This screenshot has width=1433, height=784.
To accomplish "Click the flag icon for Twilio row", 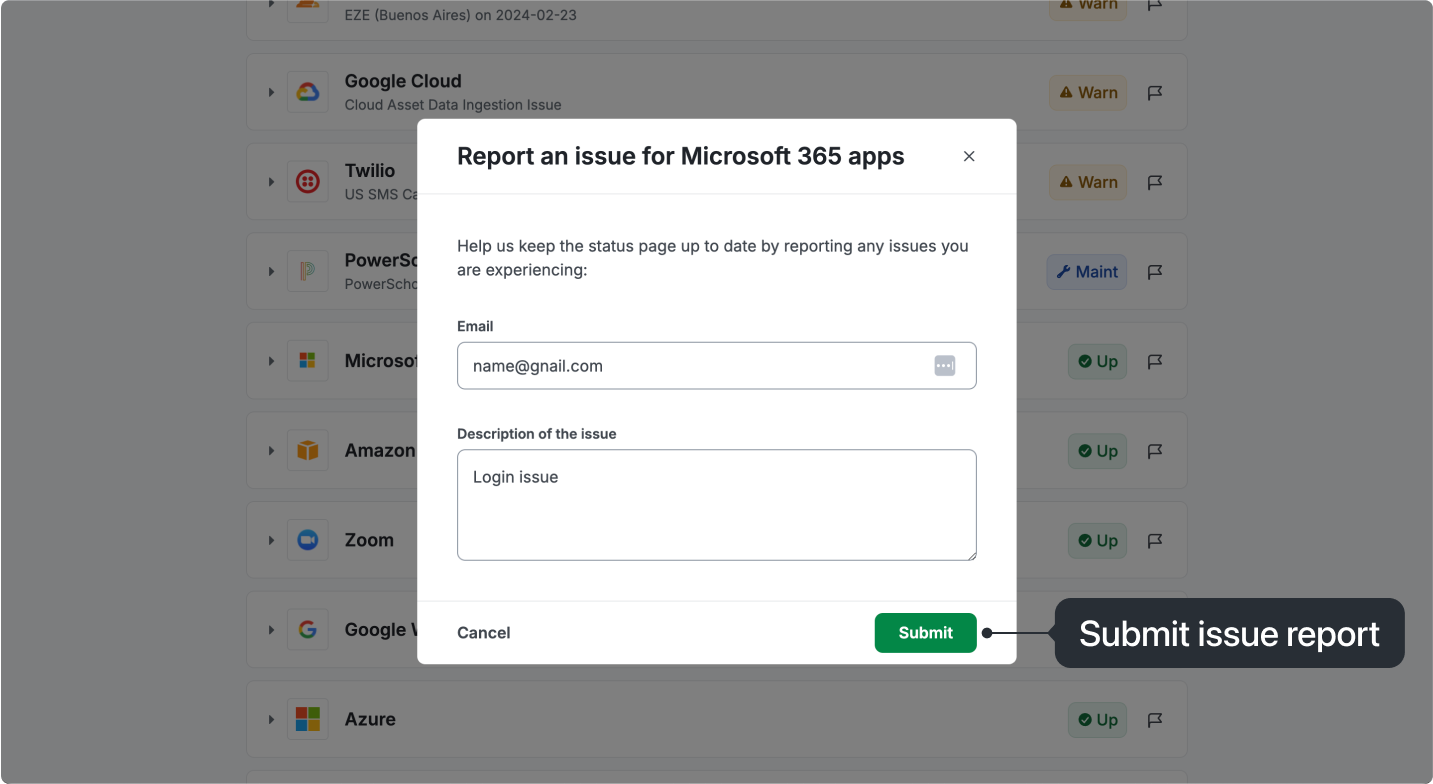I will pyautogui.click(x=1155, y=182).
